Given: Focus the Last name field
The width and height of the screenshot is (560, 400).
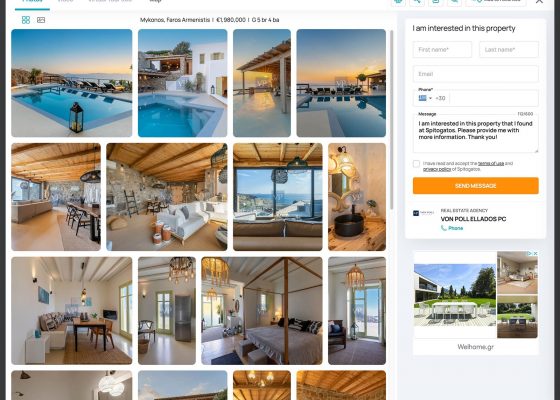Looking at the screenshot, I should coord(509,50).
